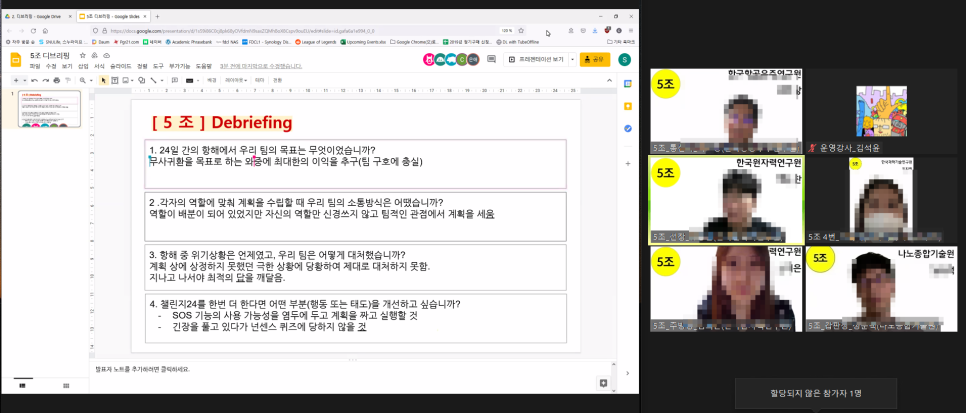Open the 레이아웃 layout dropdown

(x=236, y=80)
